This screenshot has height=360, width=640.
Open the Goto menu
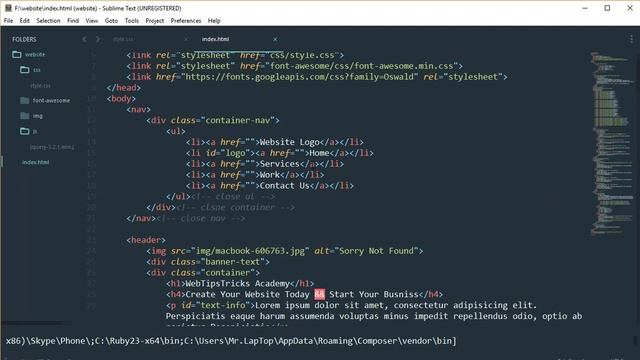(x=111, y=21)
